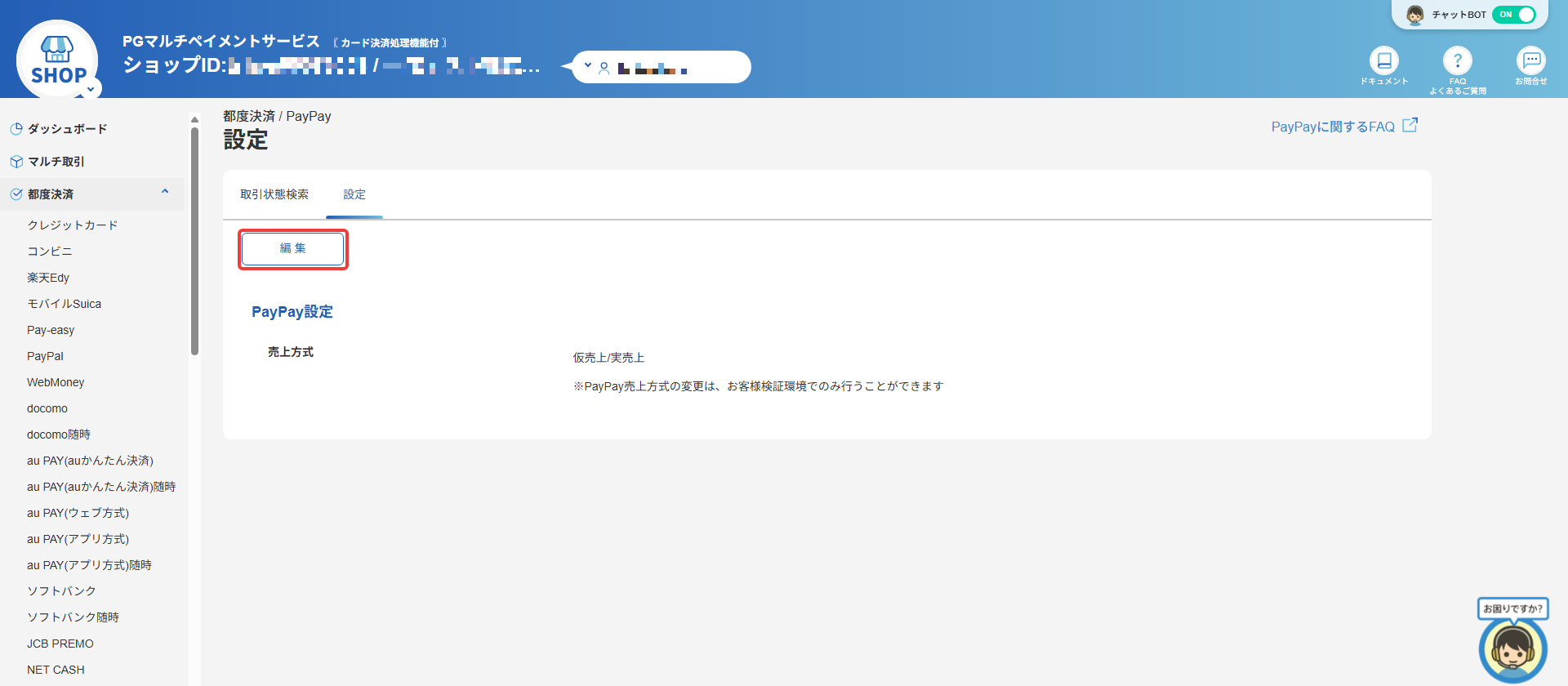Select au PAY(ウェブ方式) in the sidebar

tap(78, 513)
